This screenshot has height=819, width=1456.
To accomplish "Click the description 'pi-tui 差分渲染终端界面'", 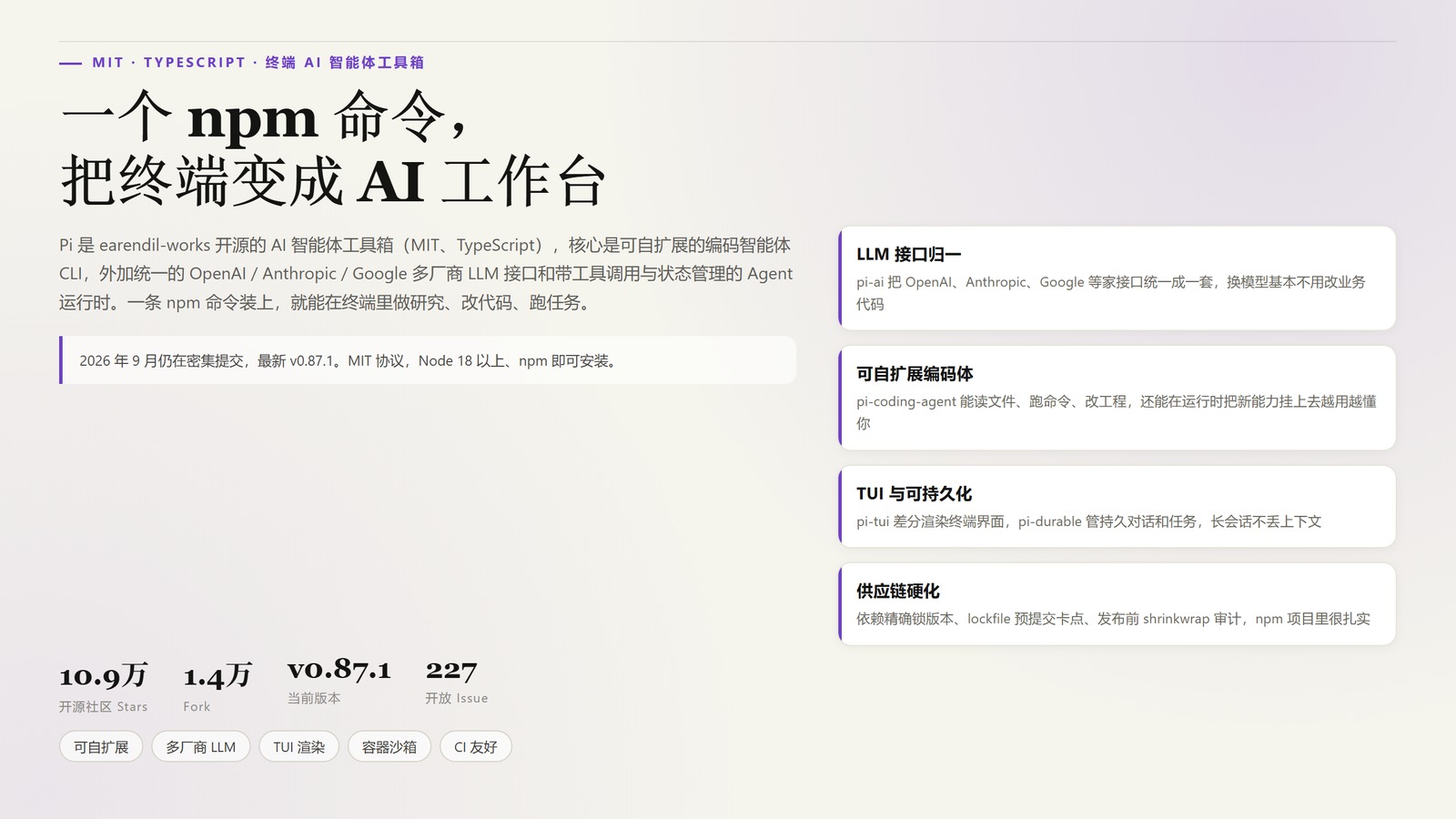I will coord(1088,521).
